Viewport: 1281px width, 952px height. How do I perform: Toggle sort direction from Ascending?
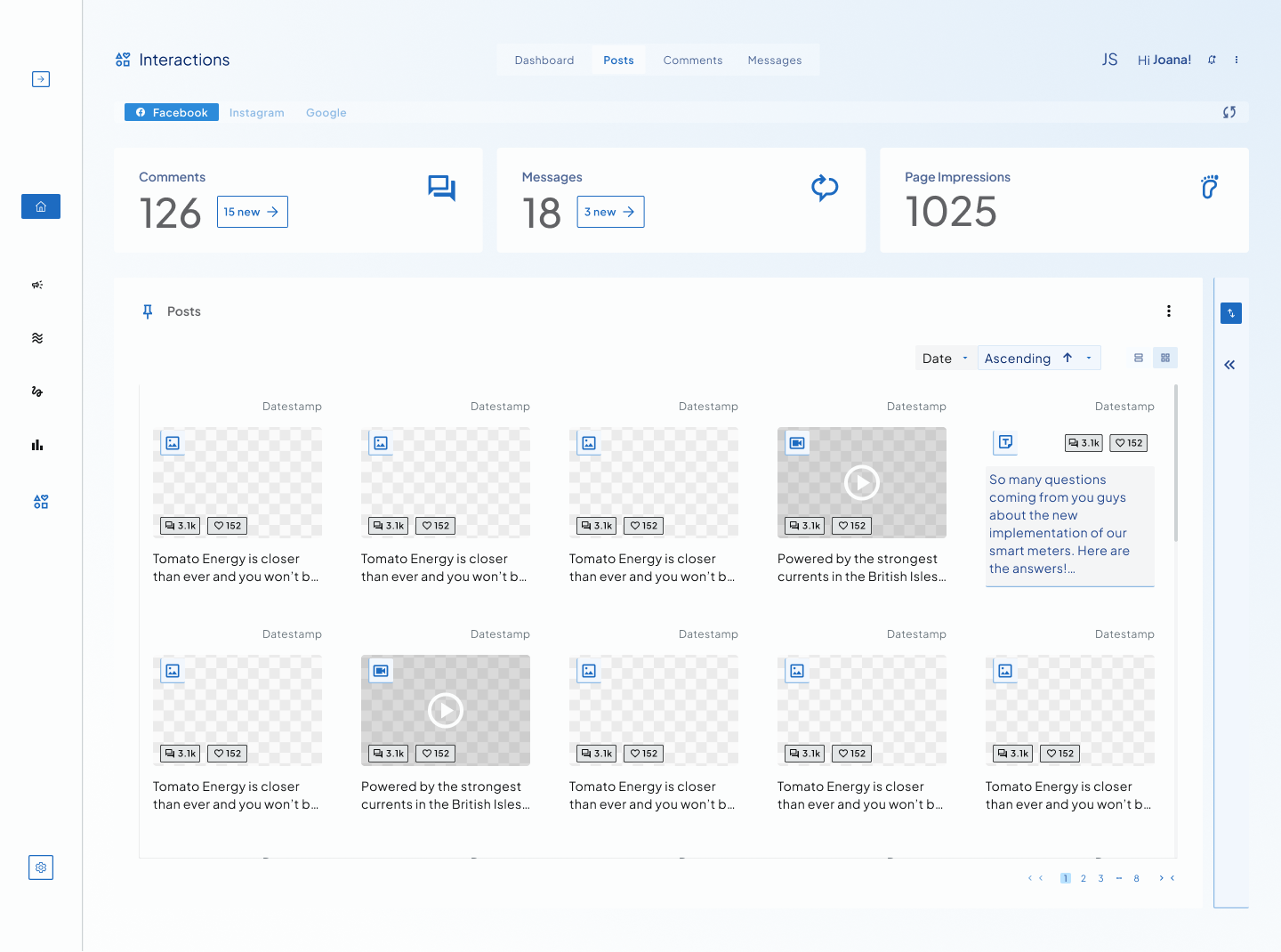pos(1066,357)
